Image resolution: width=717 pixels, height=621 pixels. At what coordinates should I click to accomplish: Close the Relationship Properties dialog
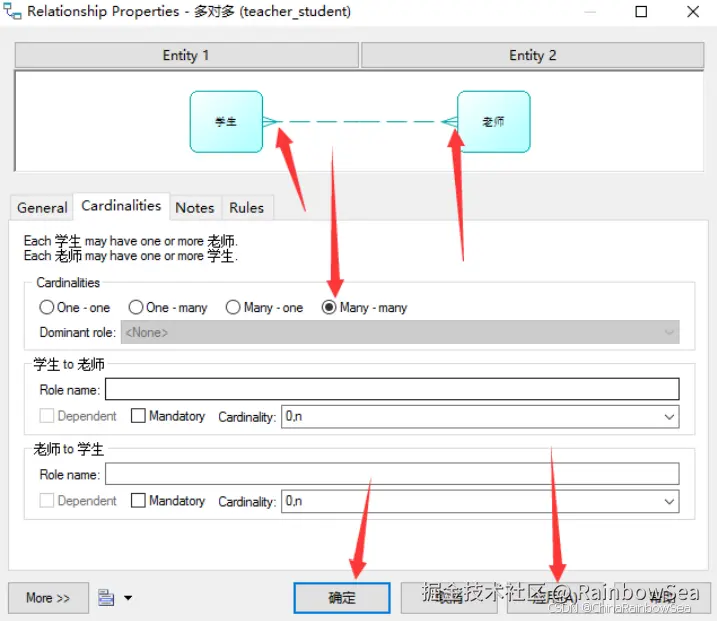coord(693,11)
